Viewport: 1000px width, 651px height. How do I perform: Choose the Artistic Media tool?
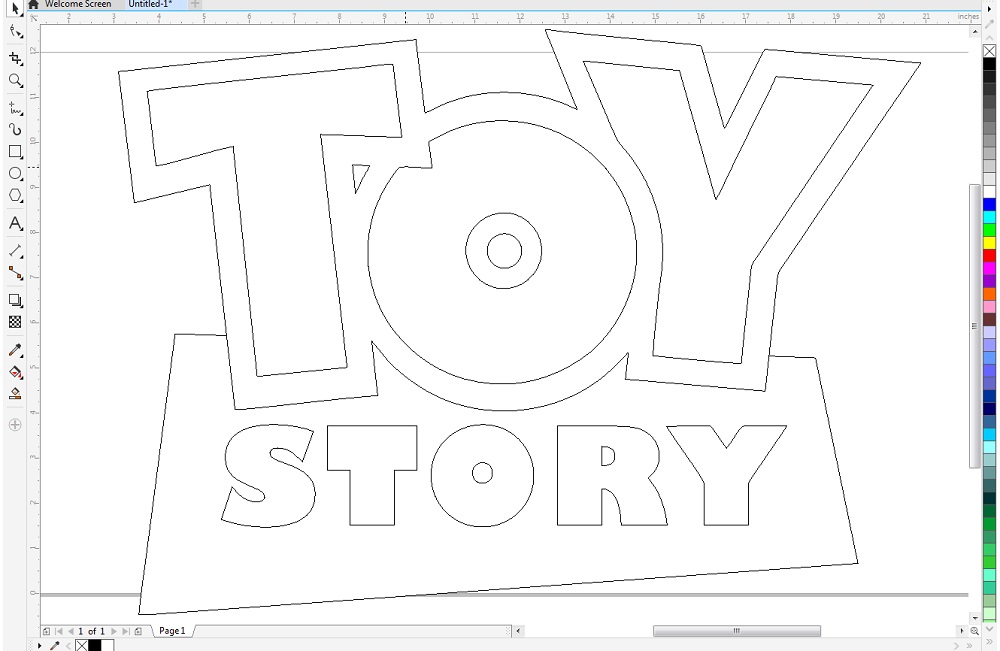point(15,130)
